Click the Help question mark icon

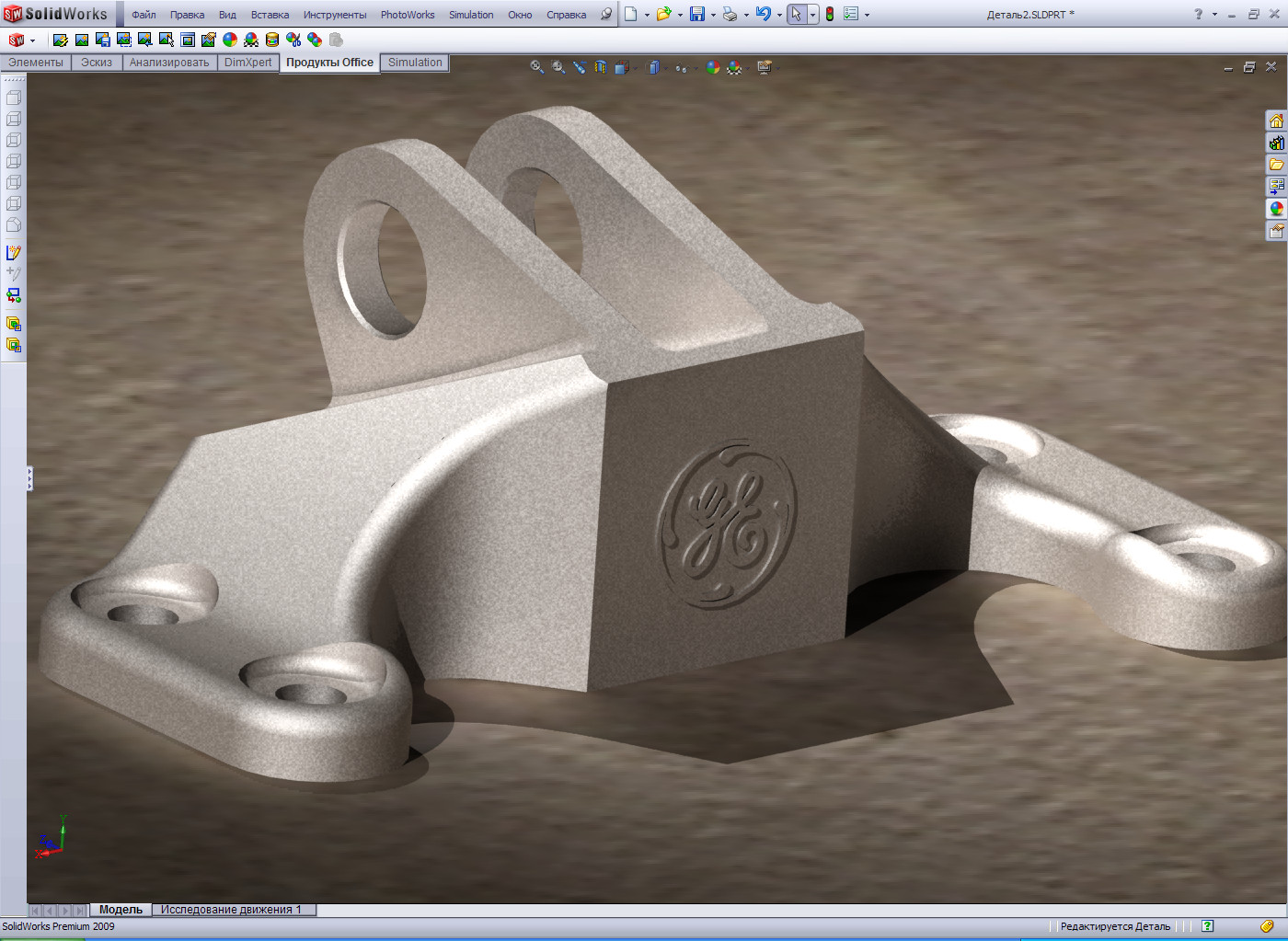pyautogui.click(x=1198, y=14)
